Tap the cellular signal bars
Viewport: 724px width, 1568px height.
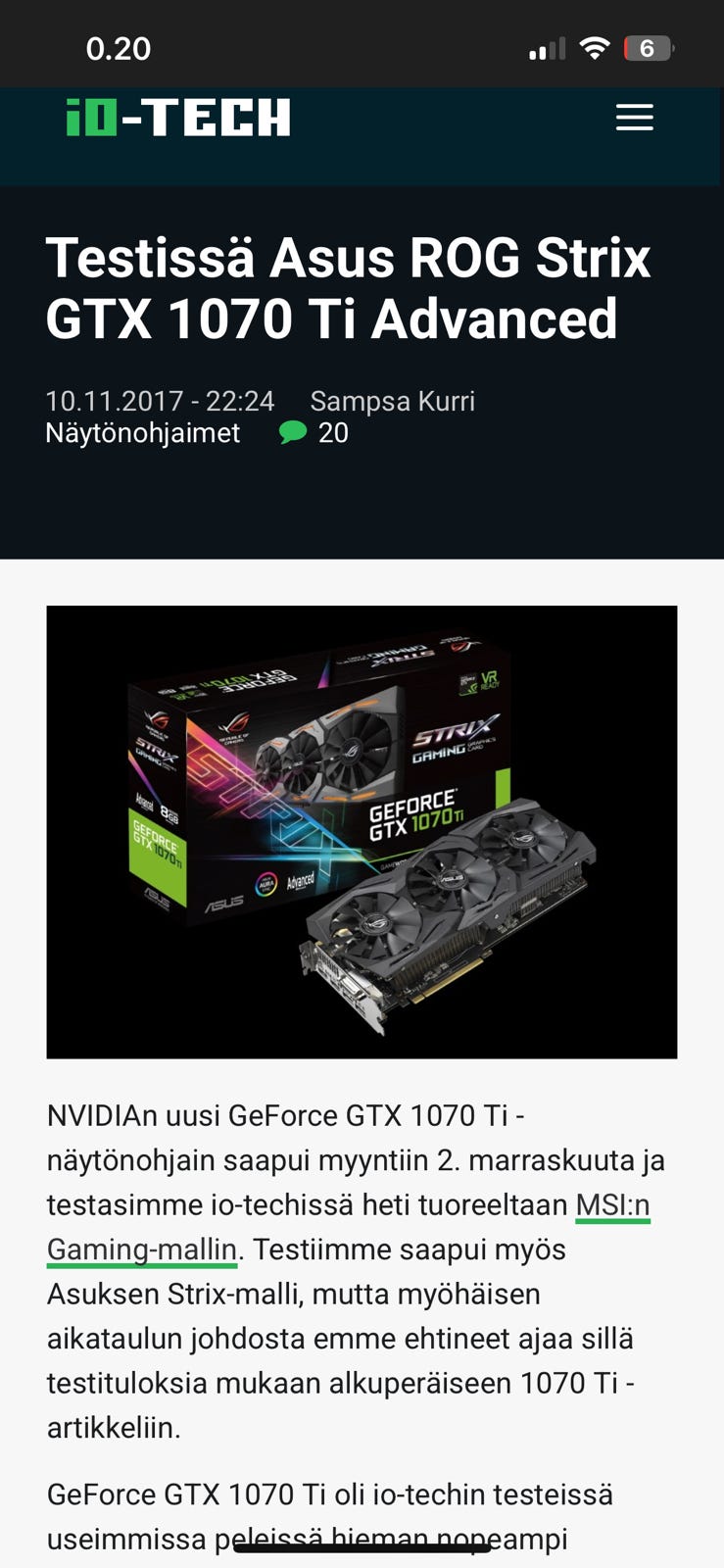tap(547, 48)
